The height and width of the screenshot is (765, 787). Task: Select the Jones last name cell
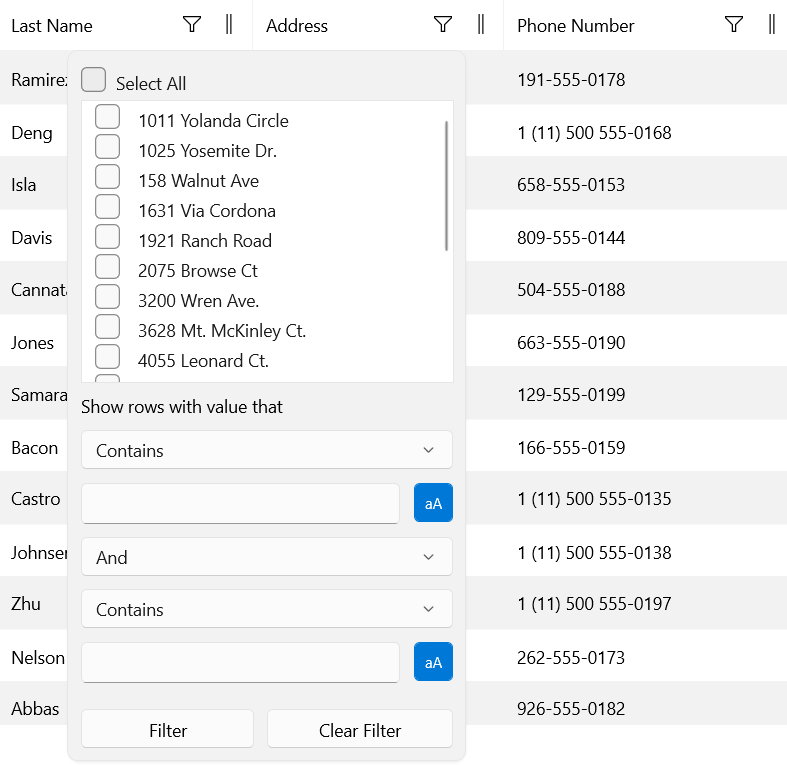coord(33,343)
